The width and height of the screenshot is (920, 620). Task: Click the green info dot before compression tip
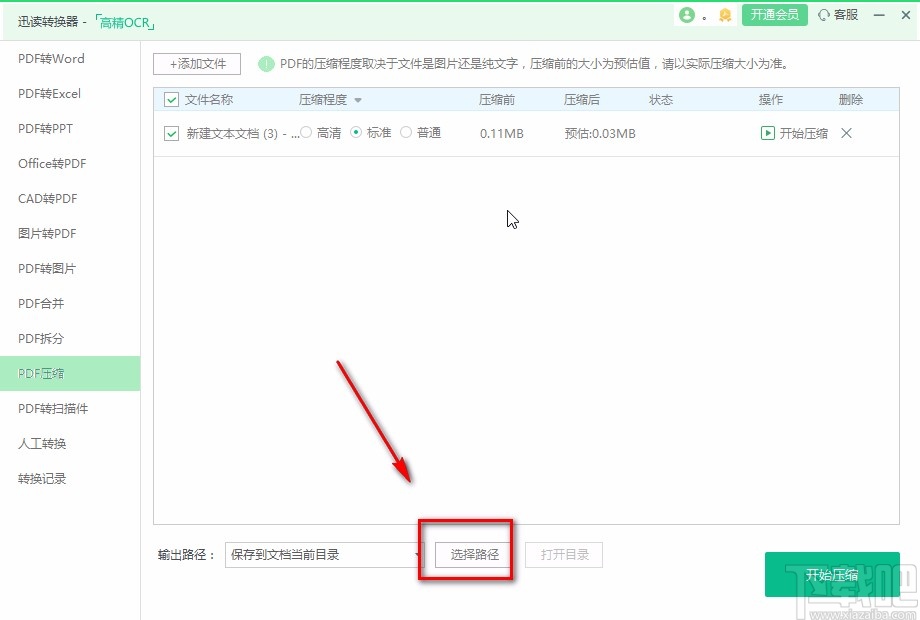coord(266,65)
